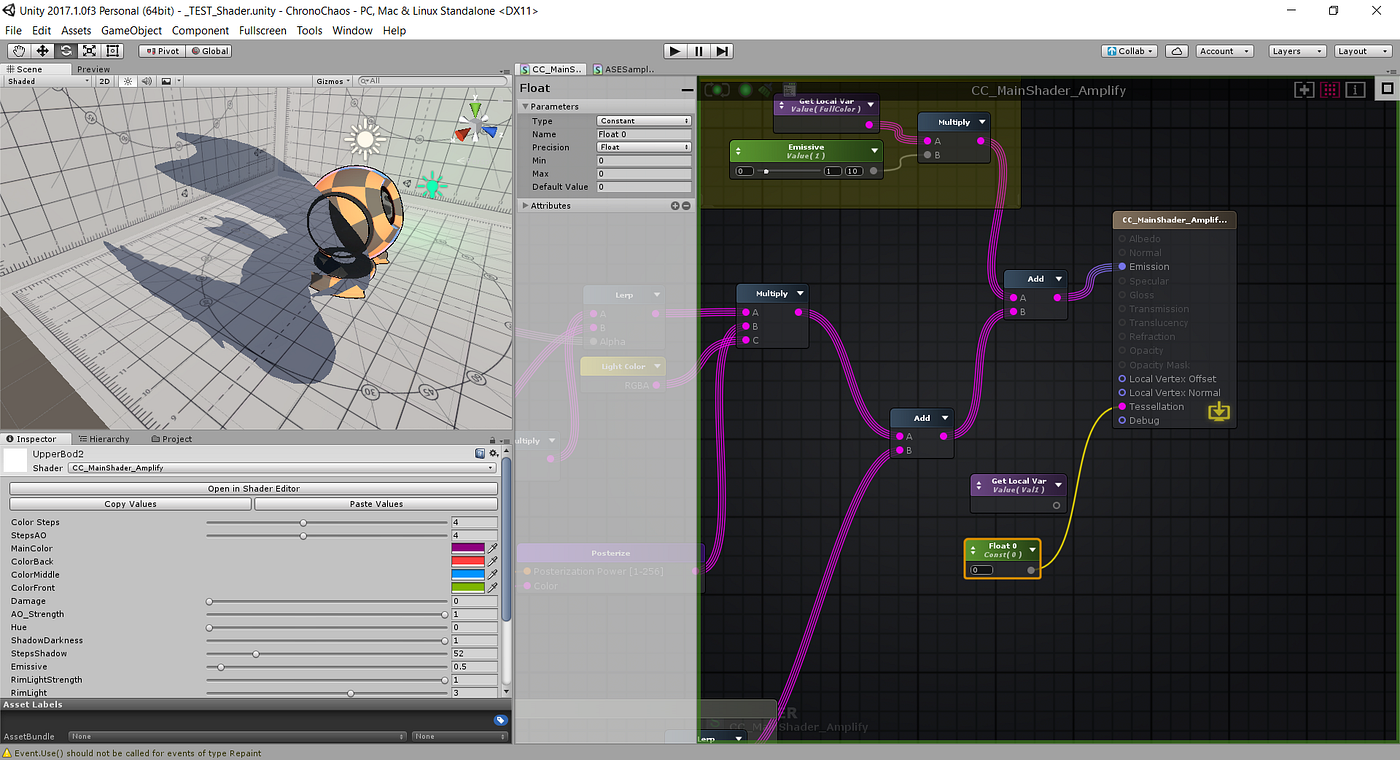Select the Hand tool in toolbar
Screen dimensions: 1400x760
(19, 51)
